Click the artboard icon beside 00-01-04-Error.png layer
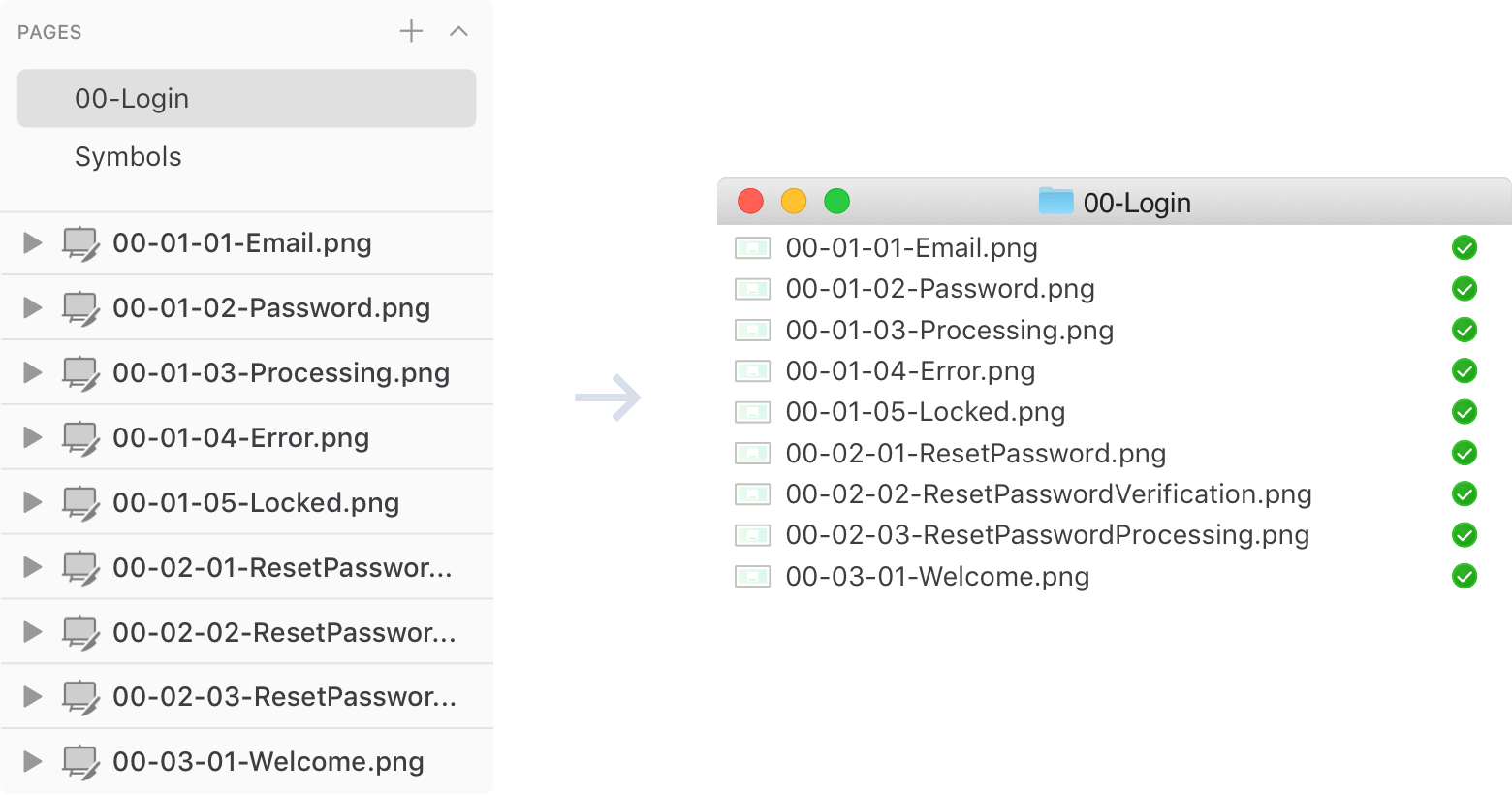This screenshot has width=1512, height=795. tap(79, 438)
